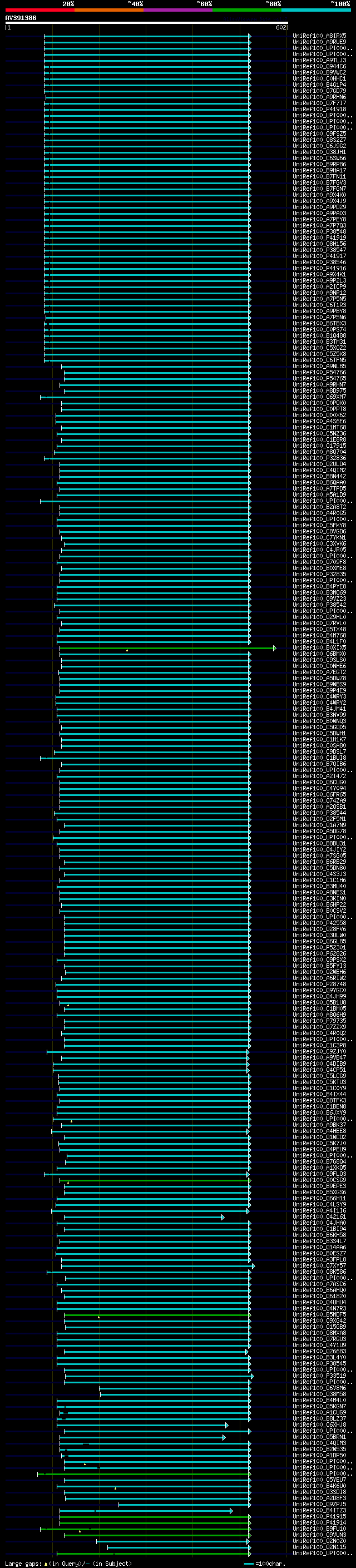Click UniRef100_Q2N115 label
The width and height of the screenshot is (356, 1568).
319,1547
